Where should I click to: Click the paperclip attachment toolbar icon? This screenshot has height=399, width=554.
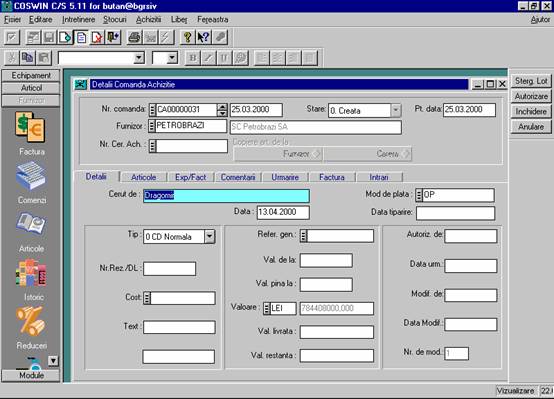pyautogui.click(x=220, y=37)
